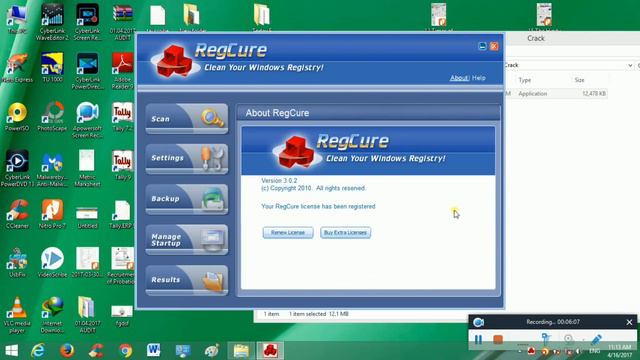Open the Windows Start button

[x=11, y=350]
